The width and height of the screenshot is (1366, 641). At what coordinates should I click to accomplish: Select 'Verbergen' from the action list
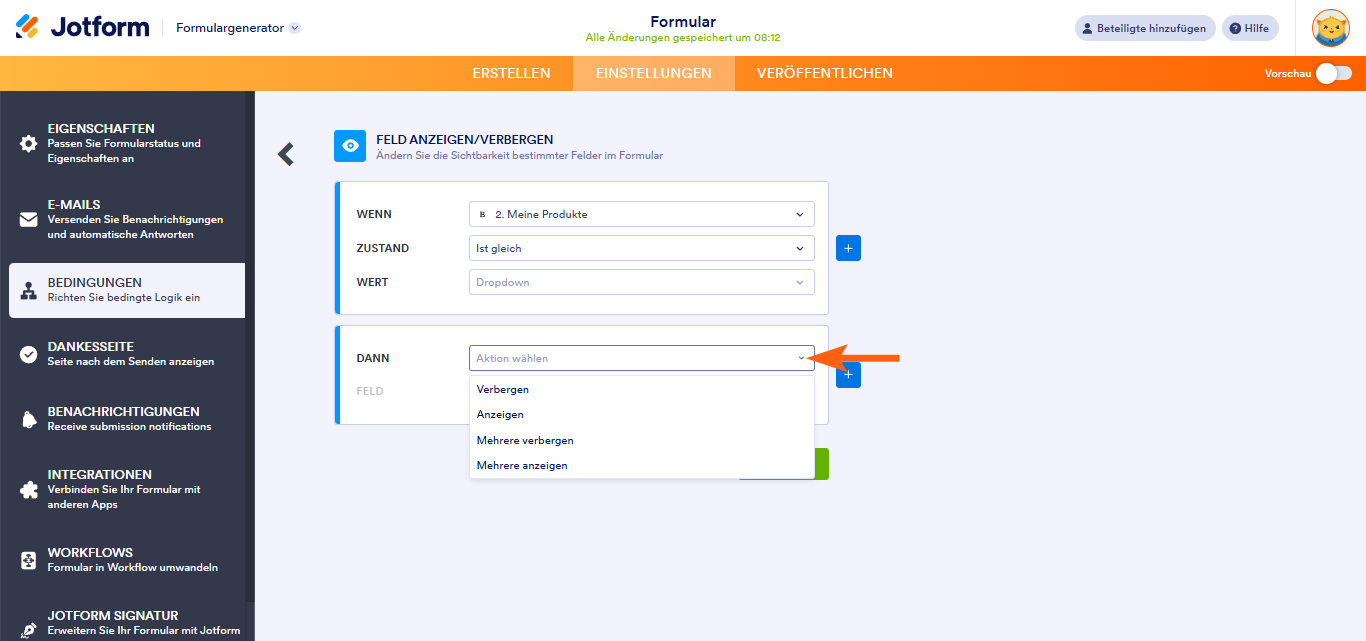pos(503,389)
